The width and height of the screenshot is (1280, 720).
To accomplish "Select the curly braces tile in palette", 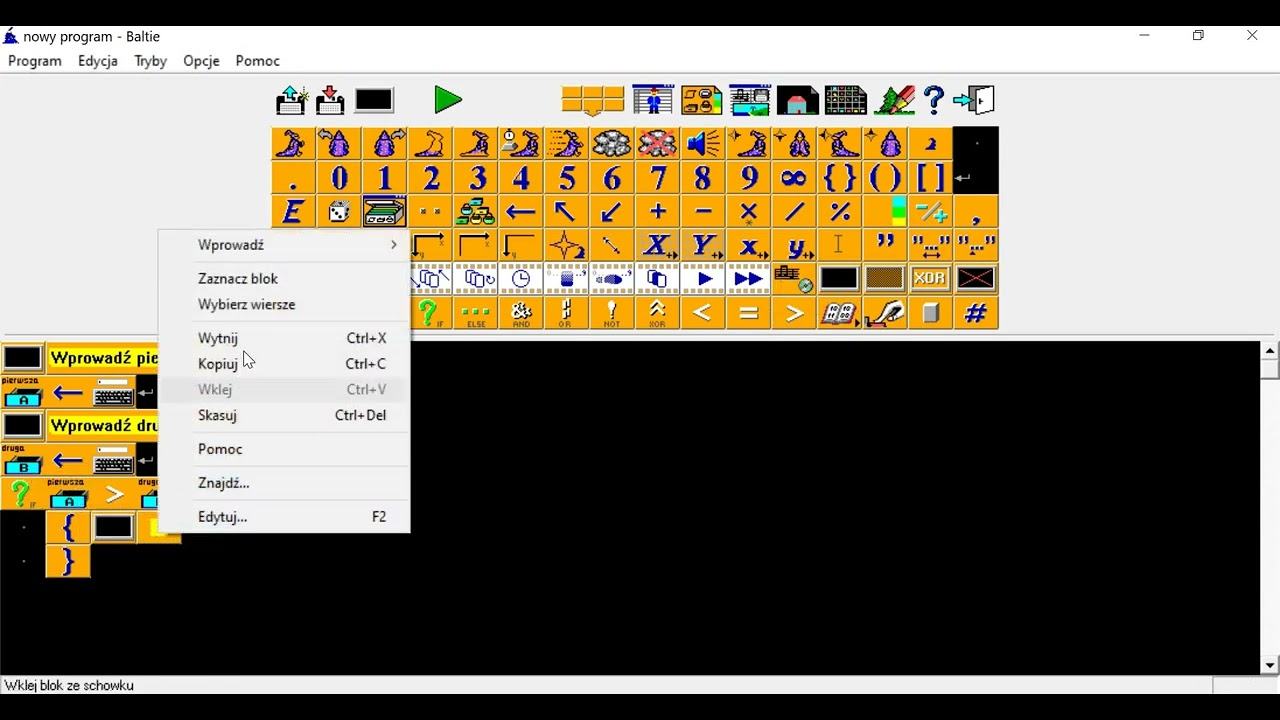I will (840, 179).
